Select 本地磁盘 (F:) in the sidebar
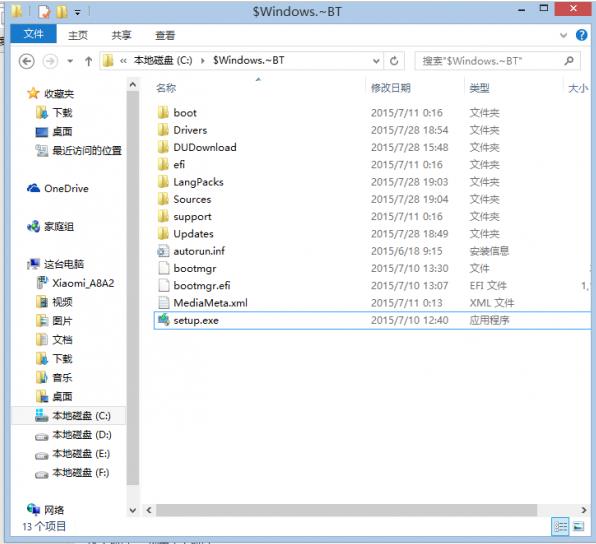This screenshot has width=596, height=544. [x=81, y=473]
